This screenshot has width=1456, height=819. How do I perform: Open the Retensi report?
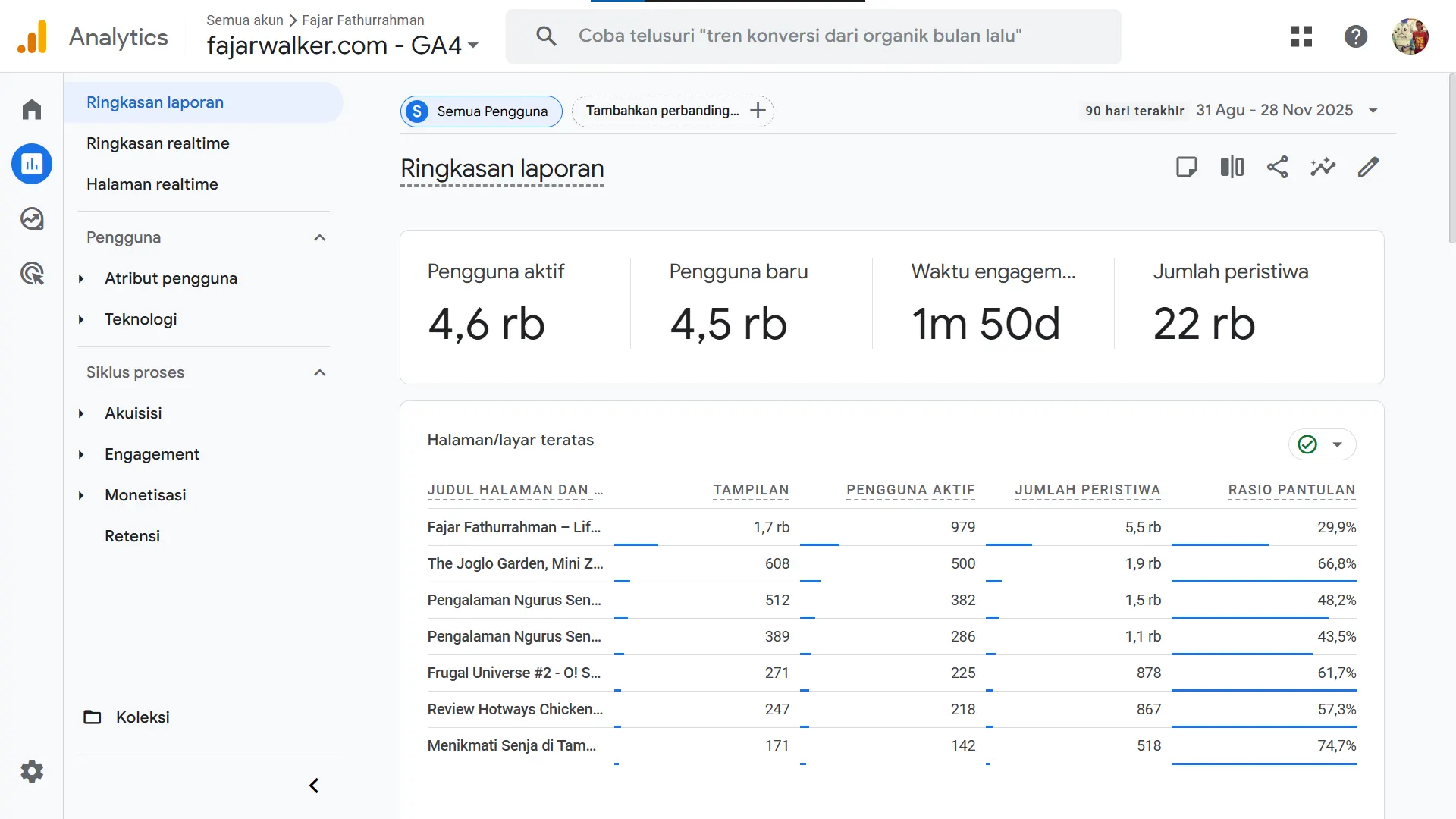click(132, 536)
